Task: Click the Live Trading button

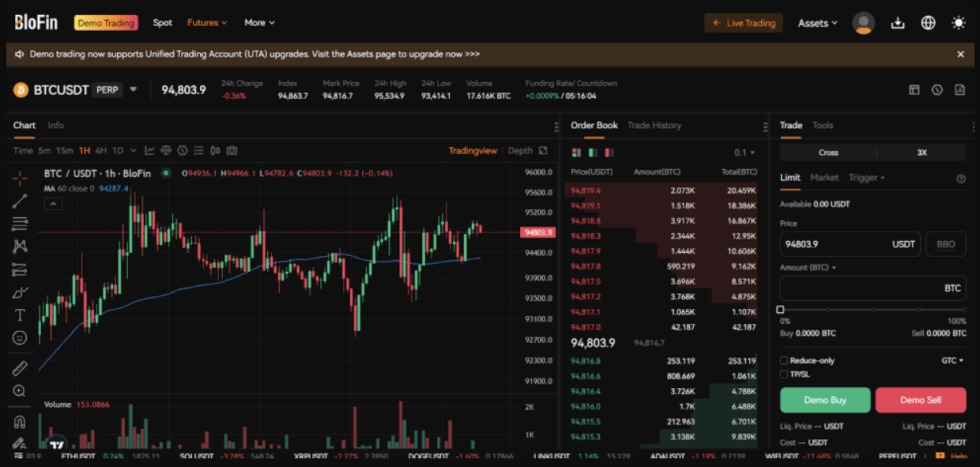Action: 744,23
